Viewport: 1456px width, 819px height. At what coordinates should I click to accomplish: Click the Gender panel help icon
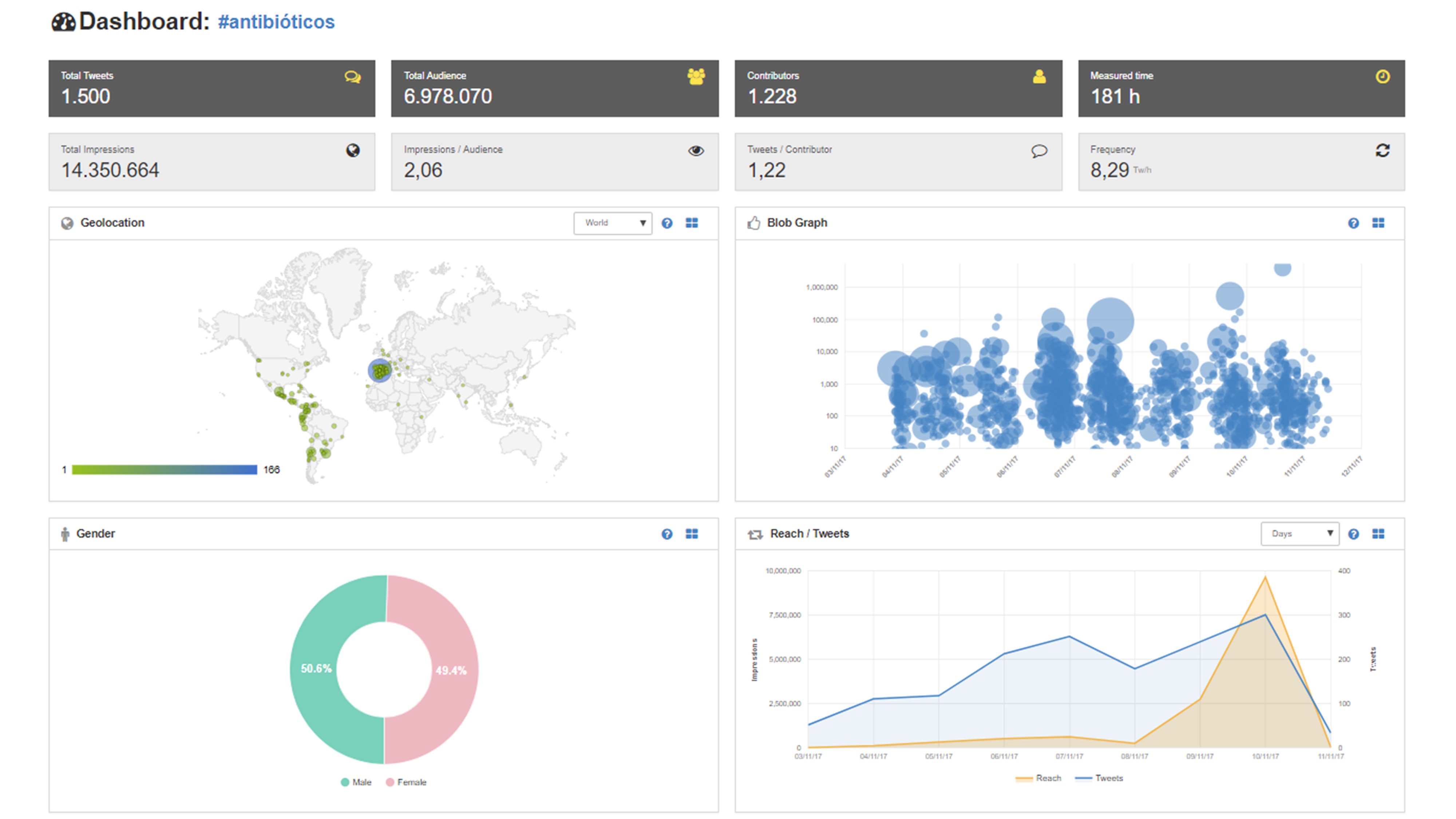pyautogui.click(x=667, y=534)
